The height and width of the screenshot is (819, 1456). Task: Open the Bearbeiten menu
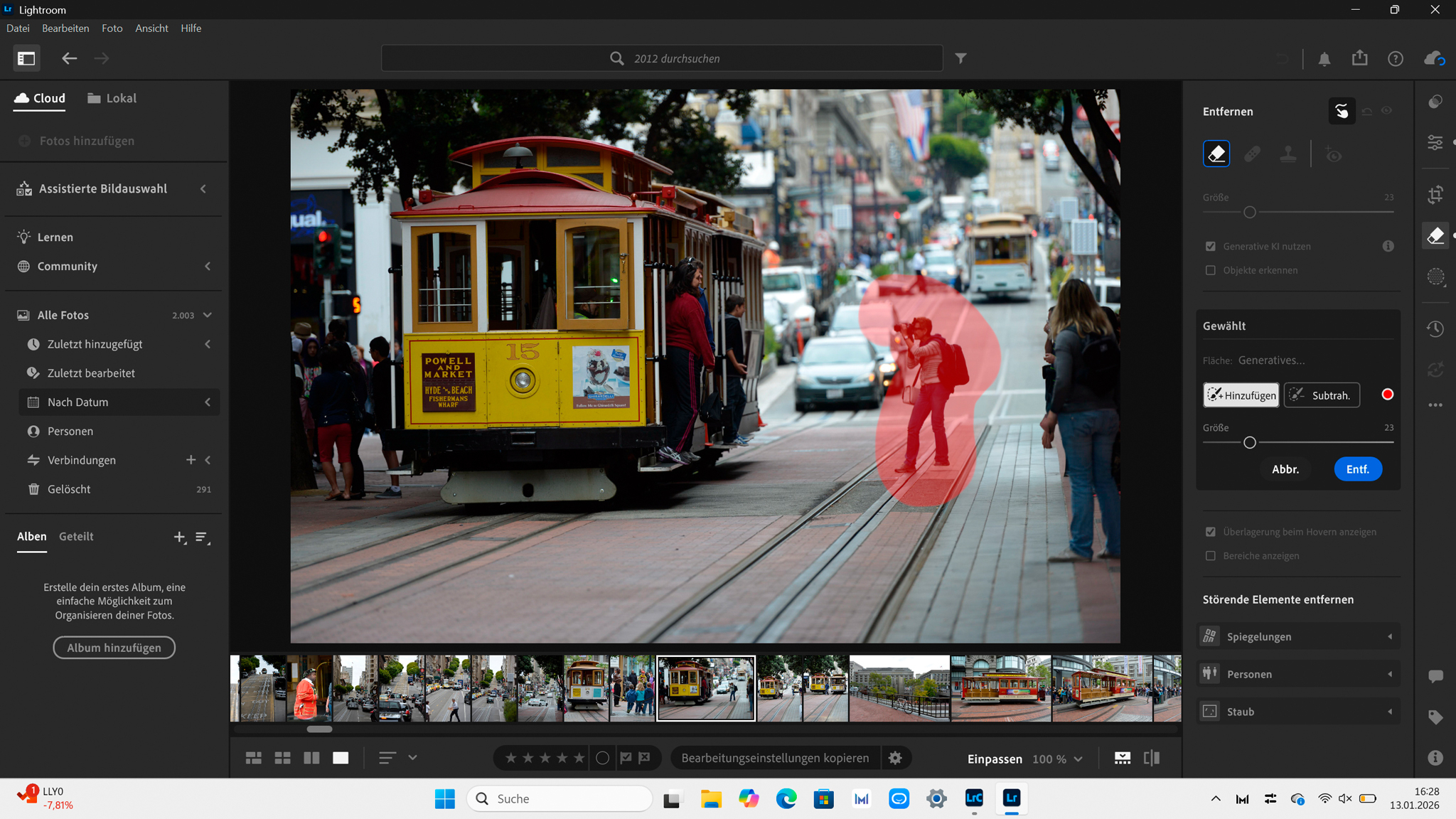(x=65, y=28)
